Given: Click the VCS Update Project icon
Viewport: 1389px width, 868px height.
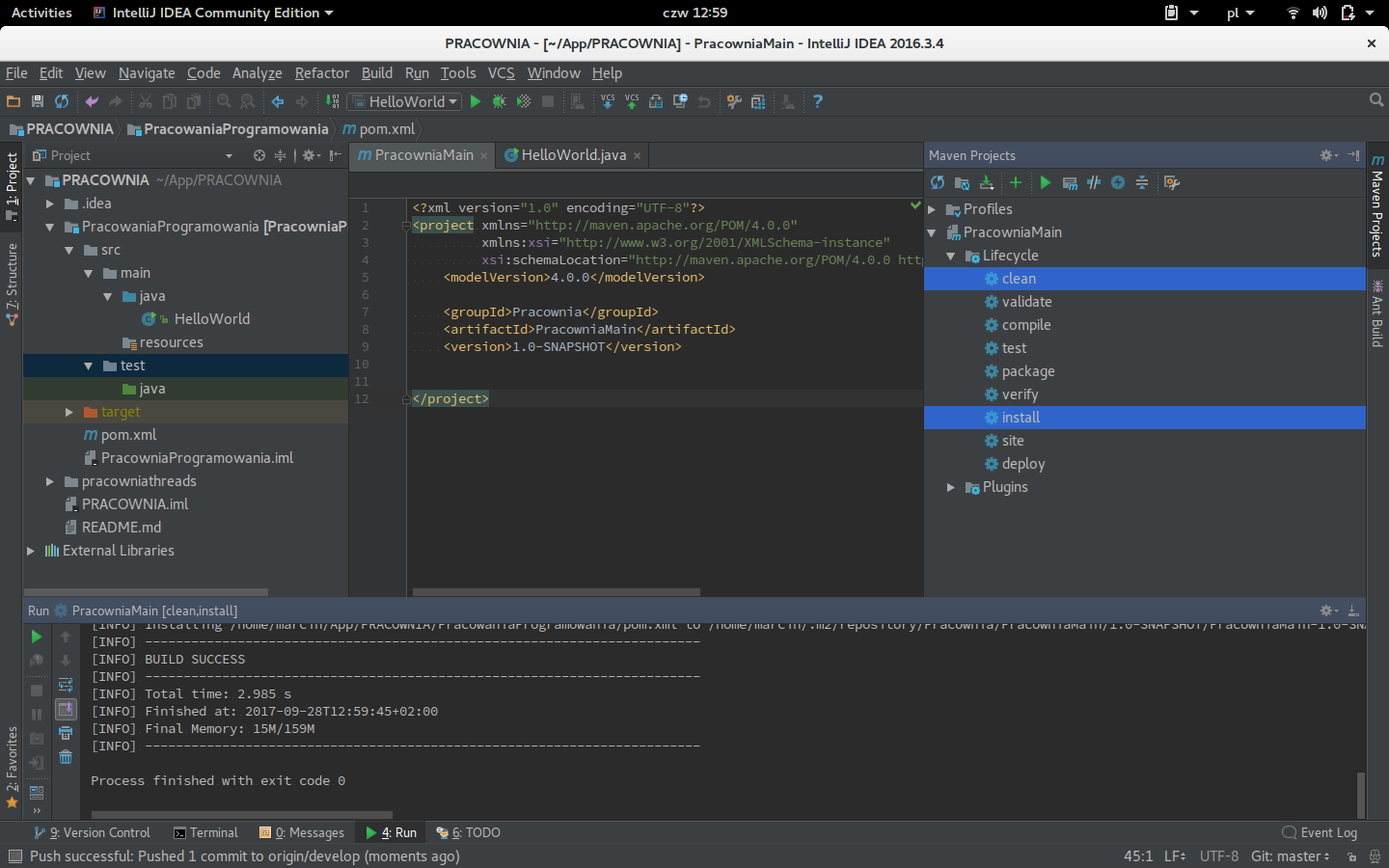Looking at the screenshot, I should tap(608, 101).
